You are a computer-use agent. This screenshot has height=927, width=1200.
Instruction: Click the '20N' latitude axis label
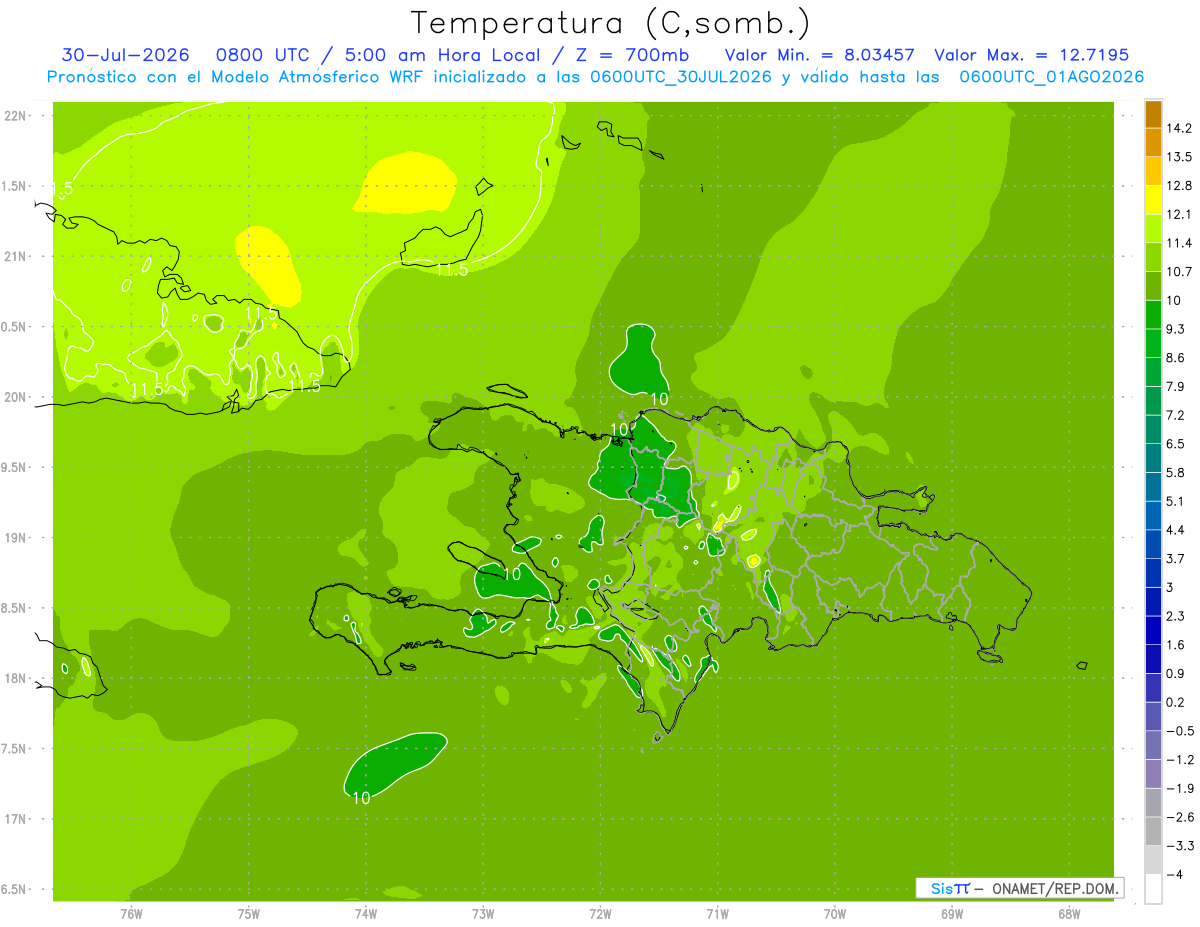[17, 397]
